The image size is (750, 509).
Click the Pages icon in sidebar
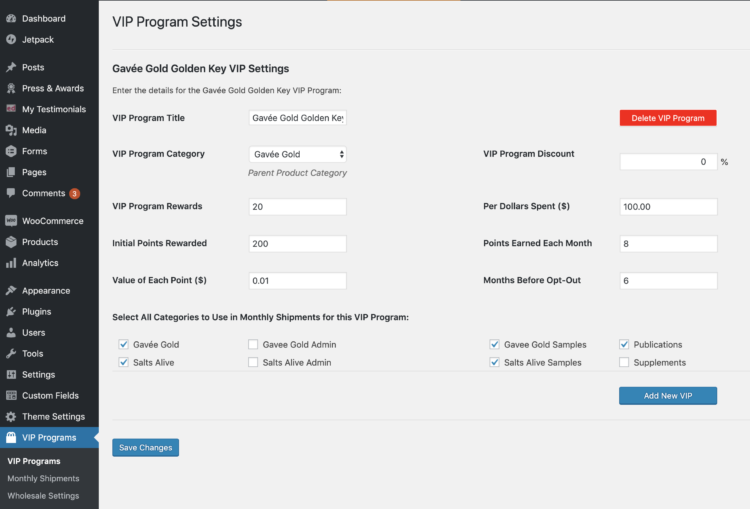tap(11, 172)
